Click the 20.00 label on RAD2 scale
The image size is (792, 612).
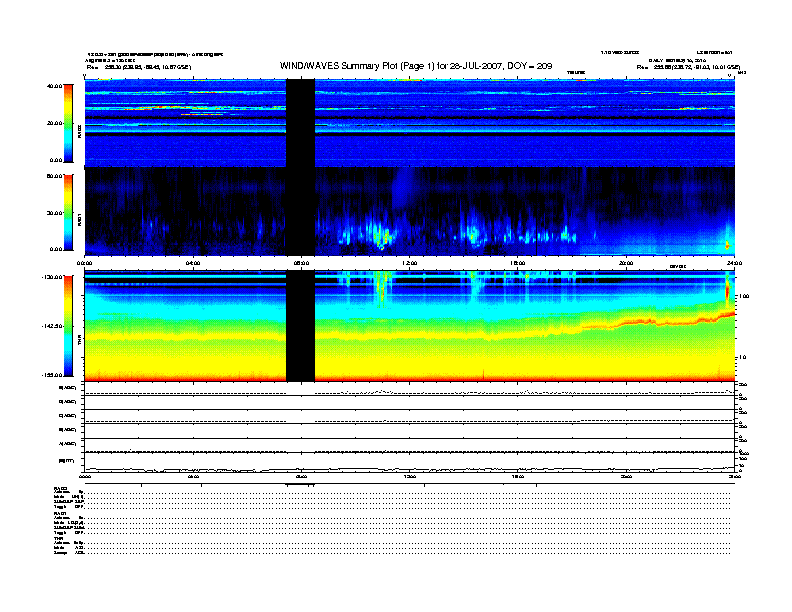[x=54, y=123]
